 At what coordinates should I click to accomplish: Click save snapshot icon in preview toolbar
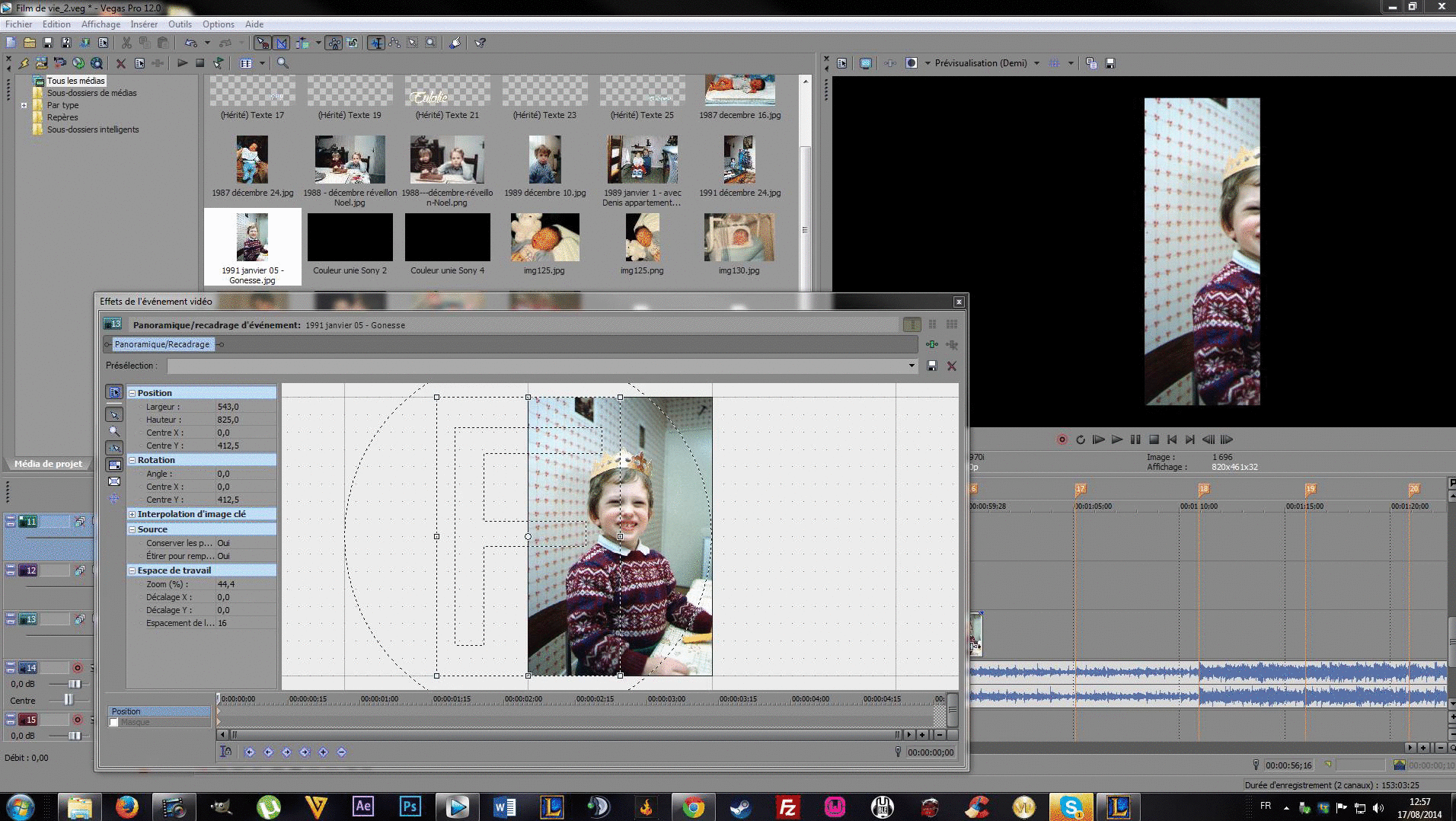(1110, 63)
